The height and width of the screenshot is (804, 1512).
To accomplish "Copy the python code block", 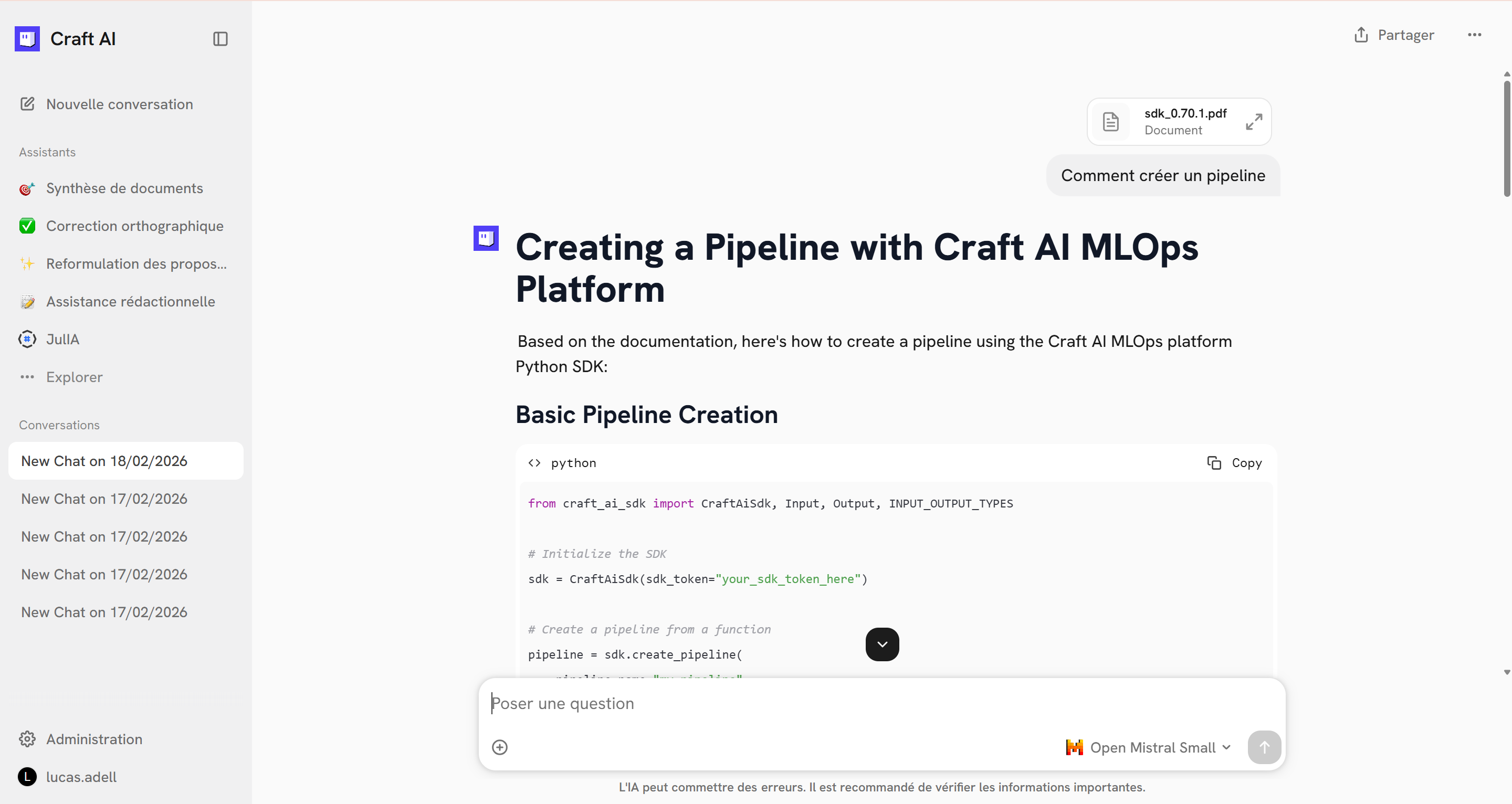I will point(1234,463).
